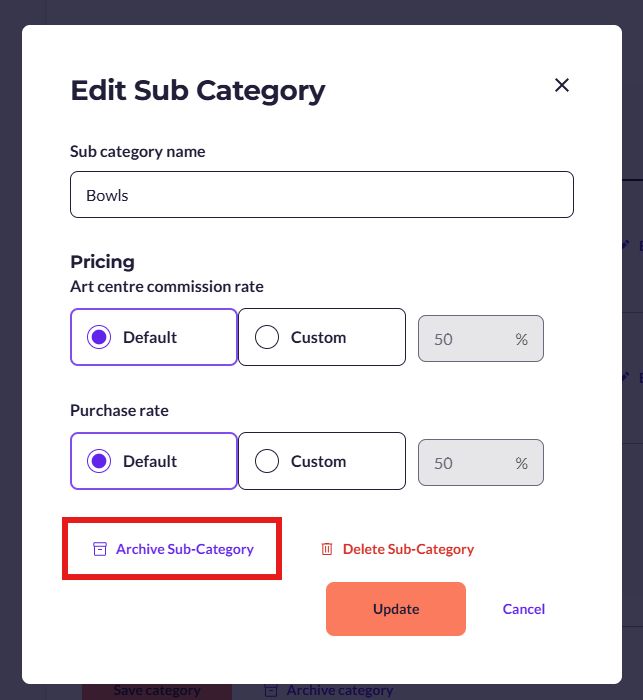The image size is (643, 700).
Task: Click the orange Update button
Action: point(396,609)
